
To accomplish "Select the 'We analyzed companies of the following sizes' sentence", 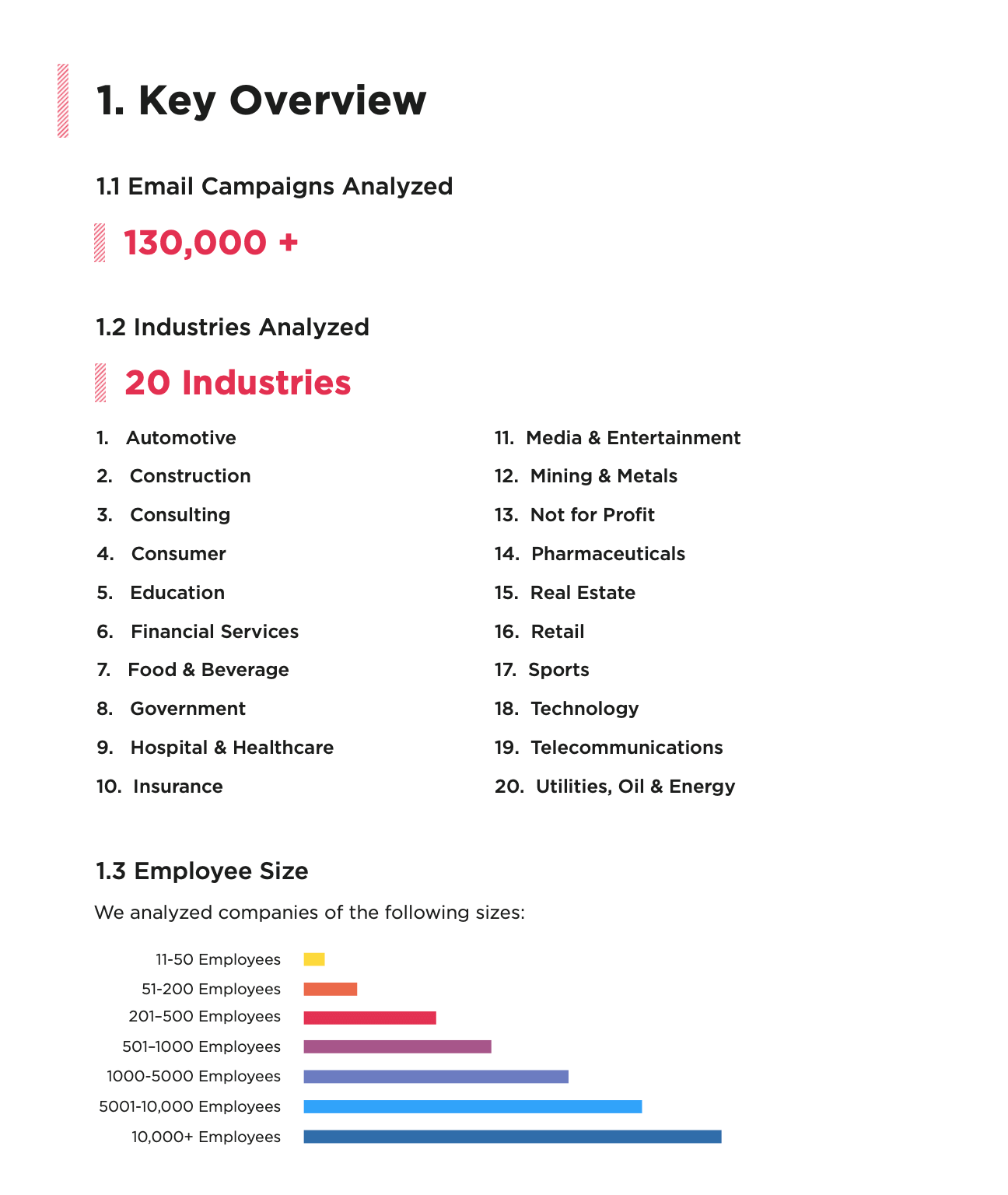I will (310, 913).
